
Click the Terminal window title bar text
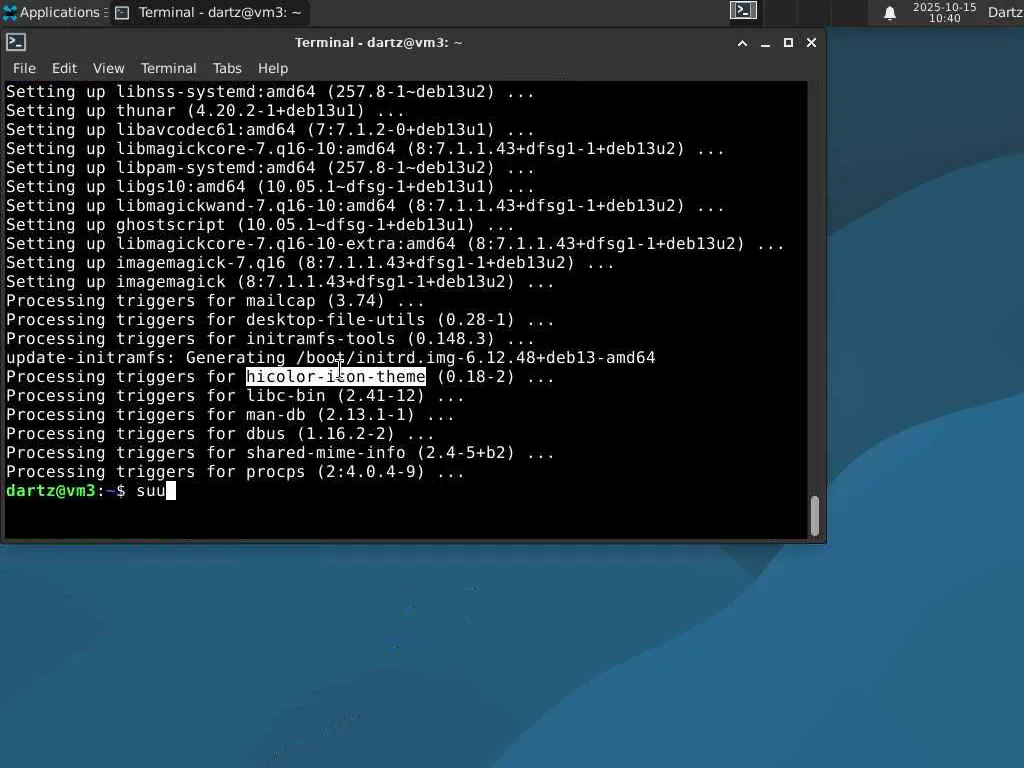(x=378, y=42)
